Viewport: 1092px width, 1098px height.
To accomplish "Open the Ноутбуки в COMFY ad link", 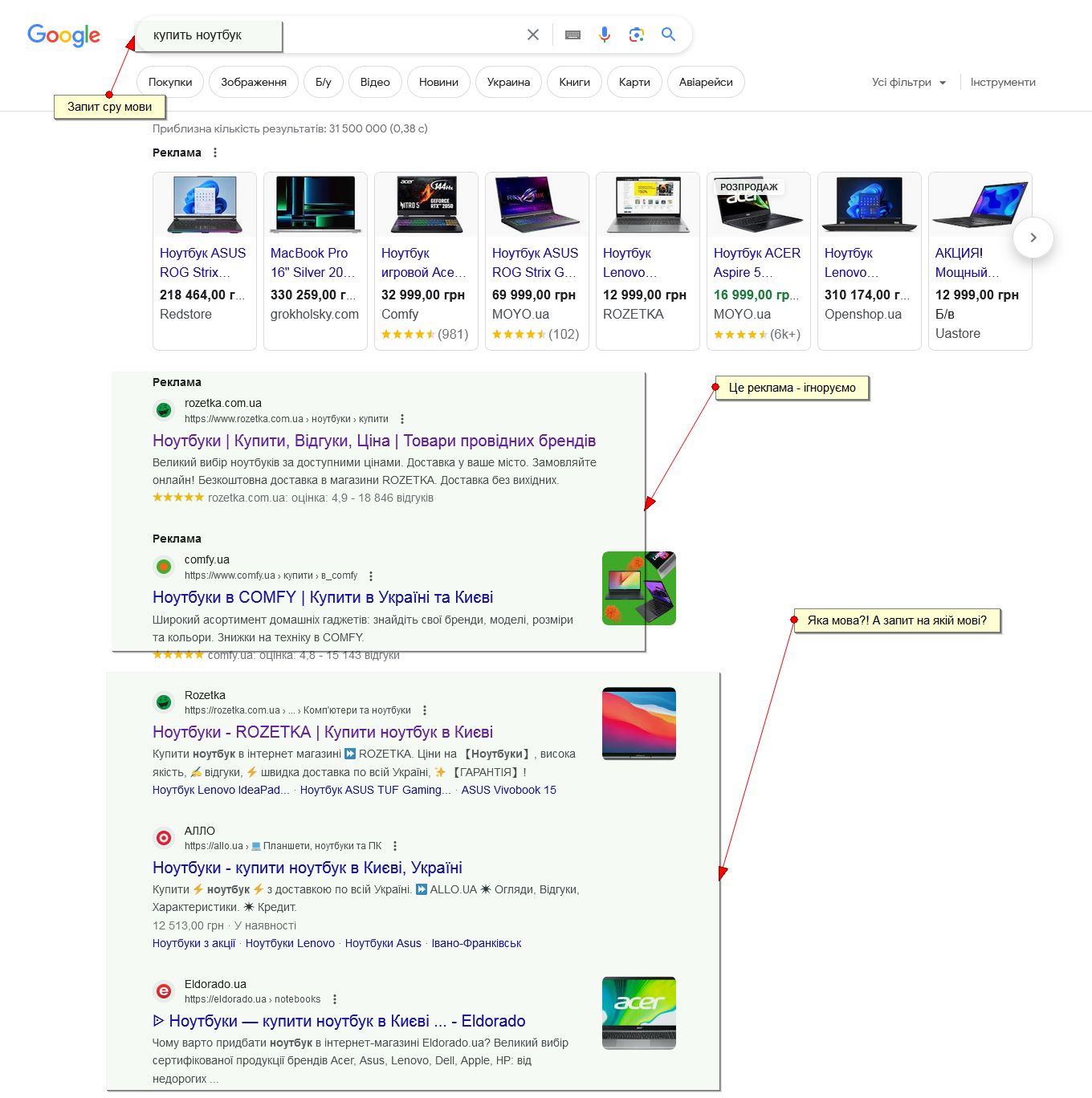I will [x=323, y=597].
